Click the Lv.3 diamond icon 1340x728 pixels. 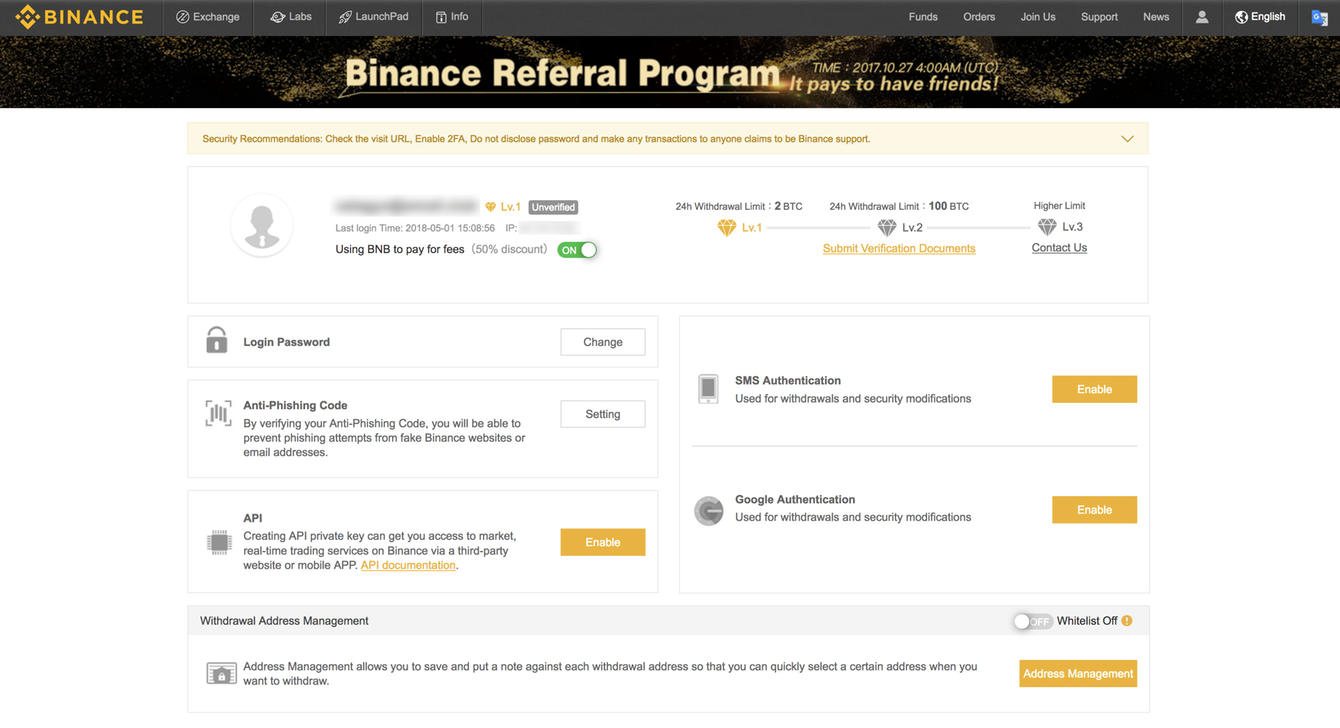pos(1047,227)
